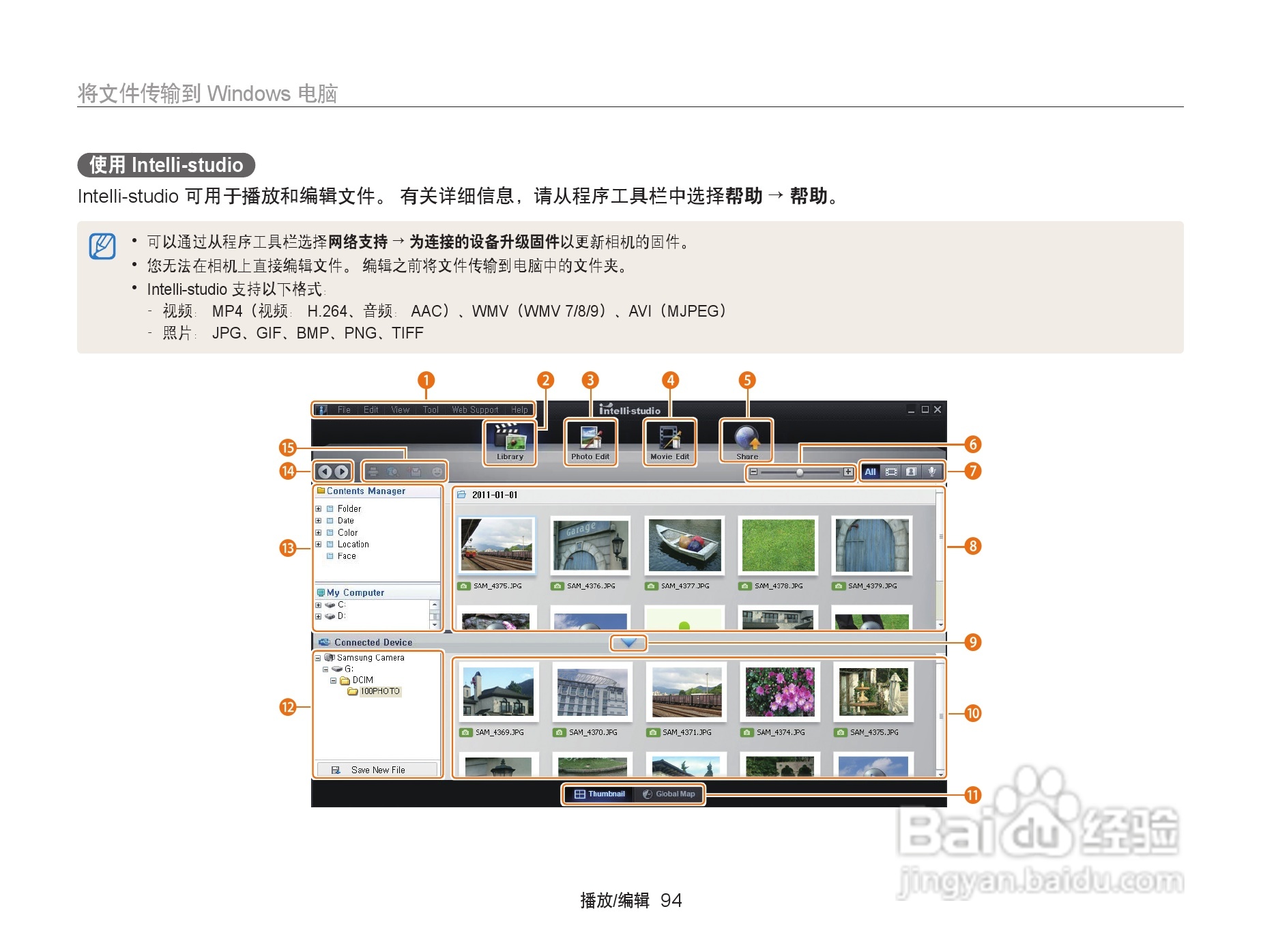Select the SAM_4371.JPG train tracks thumbnail

(x=686, y=691)
